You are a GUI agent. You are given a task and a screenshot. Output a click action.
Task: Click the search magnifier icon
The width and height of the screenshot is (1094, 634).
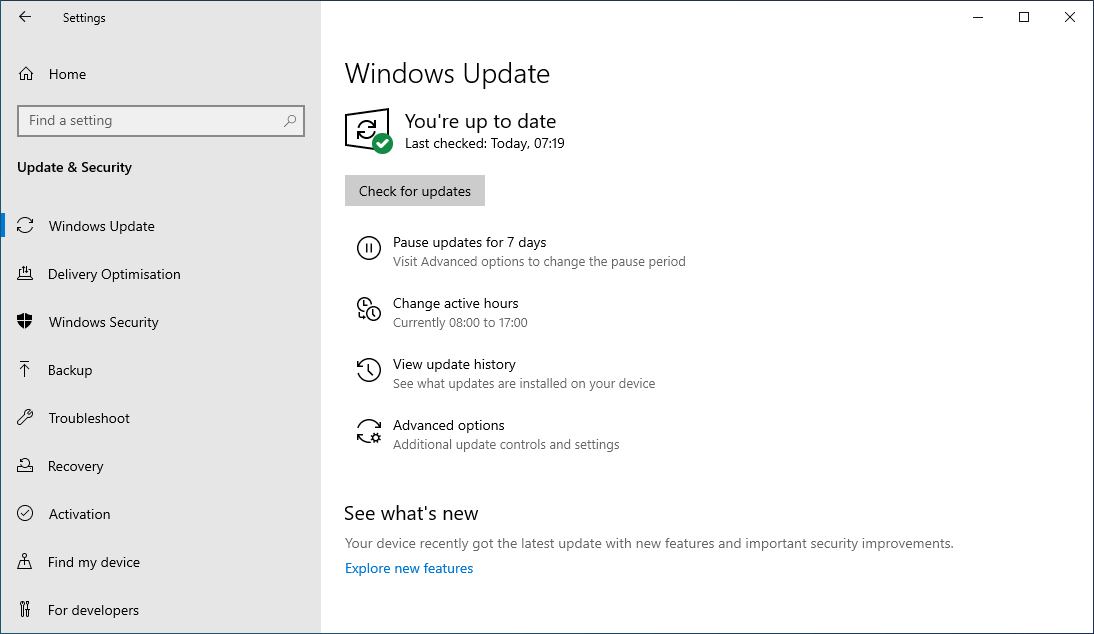click(290, 121)
